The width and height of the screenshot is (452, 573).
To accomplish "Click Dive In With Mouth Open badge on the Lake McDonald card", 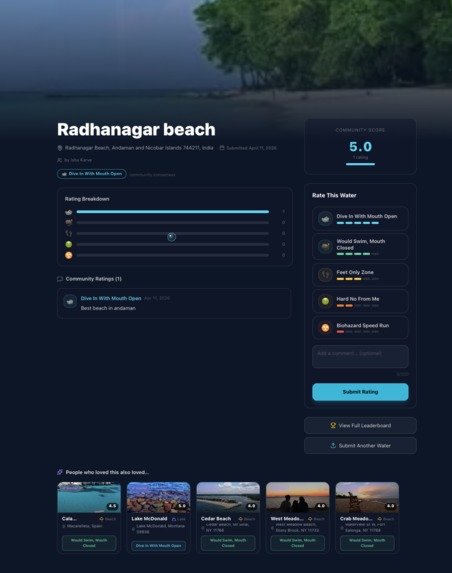I will click(x=159, y=546).
